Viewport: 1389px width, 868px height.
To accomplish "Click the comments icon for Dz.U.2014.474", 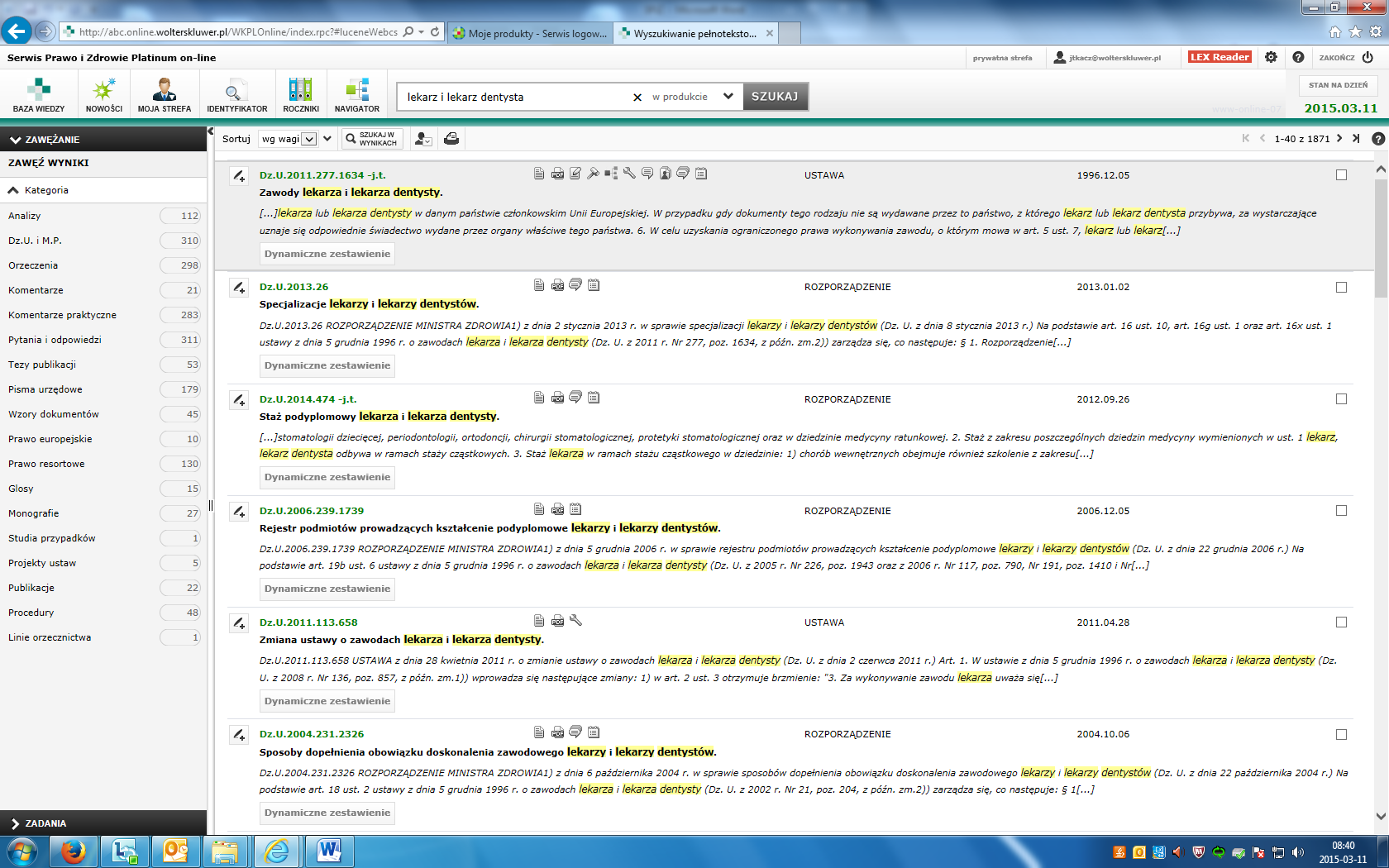I will click(x=575, y=397).
